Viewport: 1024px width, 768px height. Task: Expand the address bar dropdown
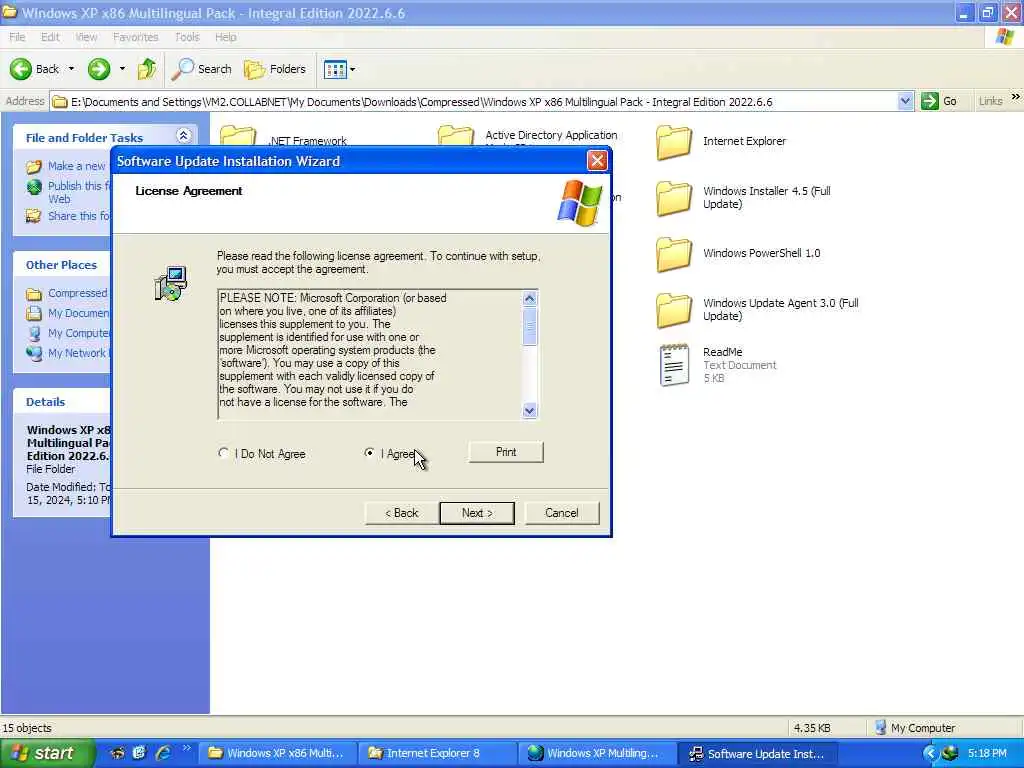(x=905, y=101)
